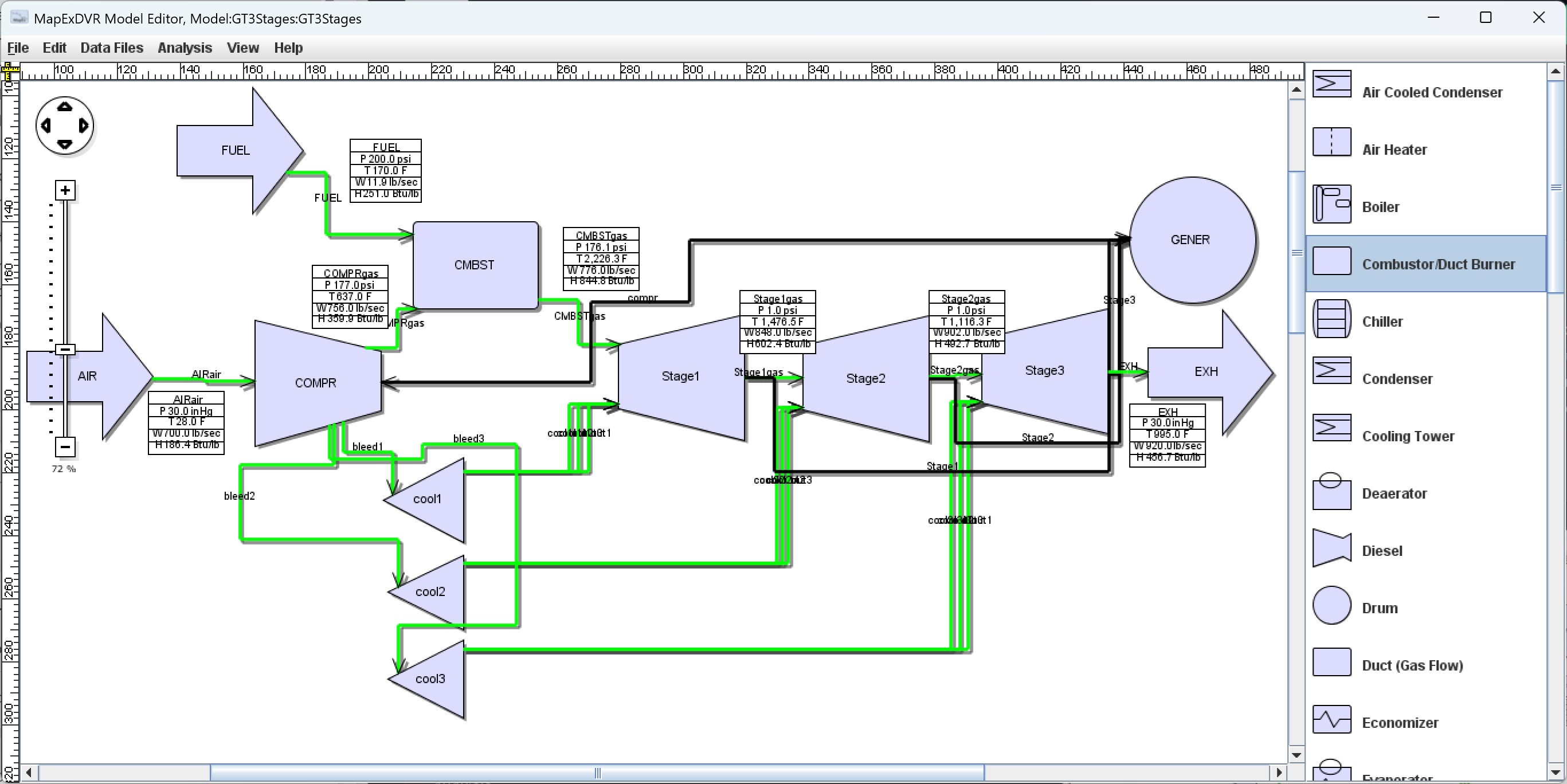Open the File menu

click(18, 48)
